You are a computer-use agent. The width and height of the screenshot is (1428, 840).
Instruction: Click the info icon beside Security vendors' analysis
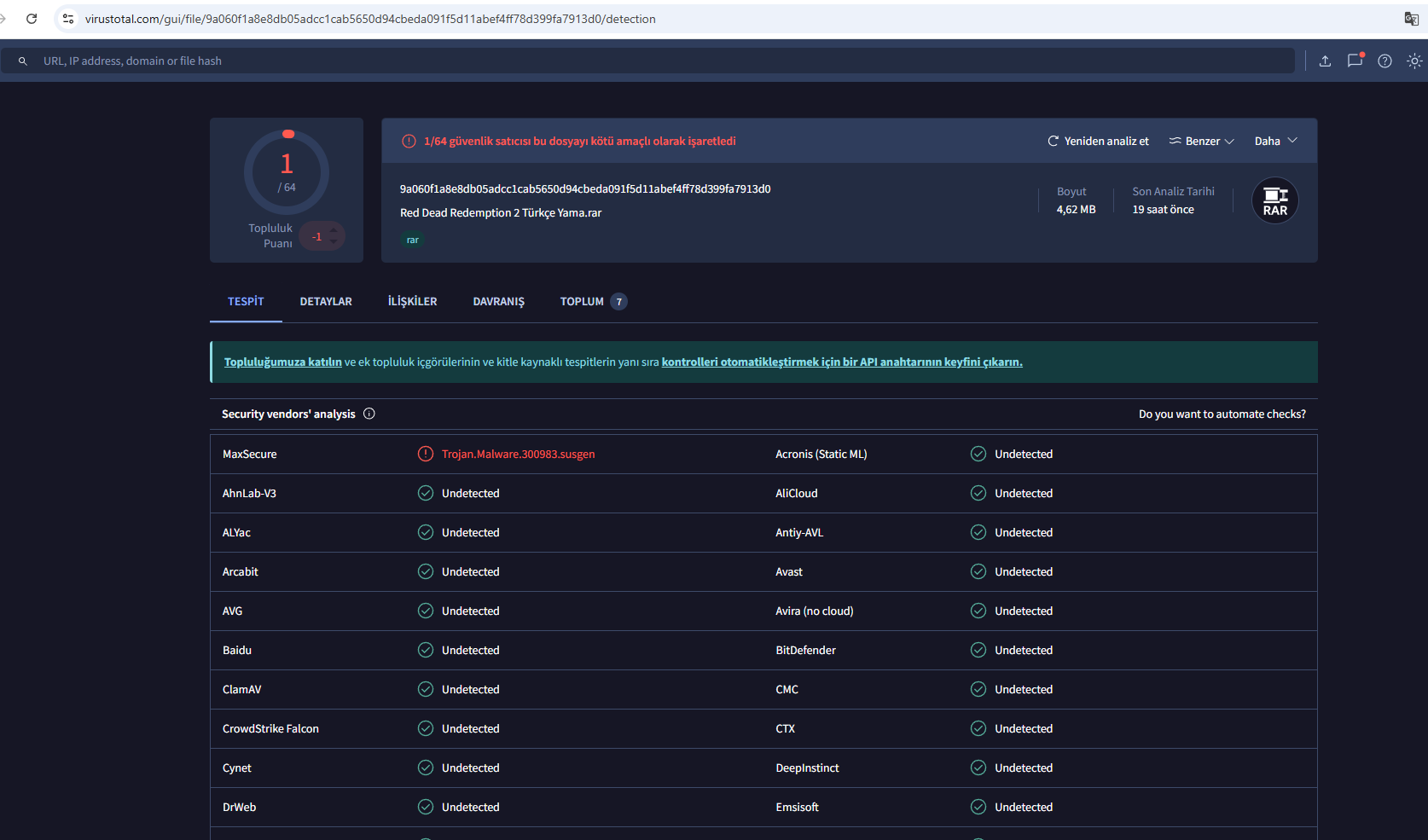pos(369,414)
